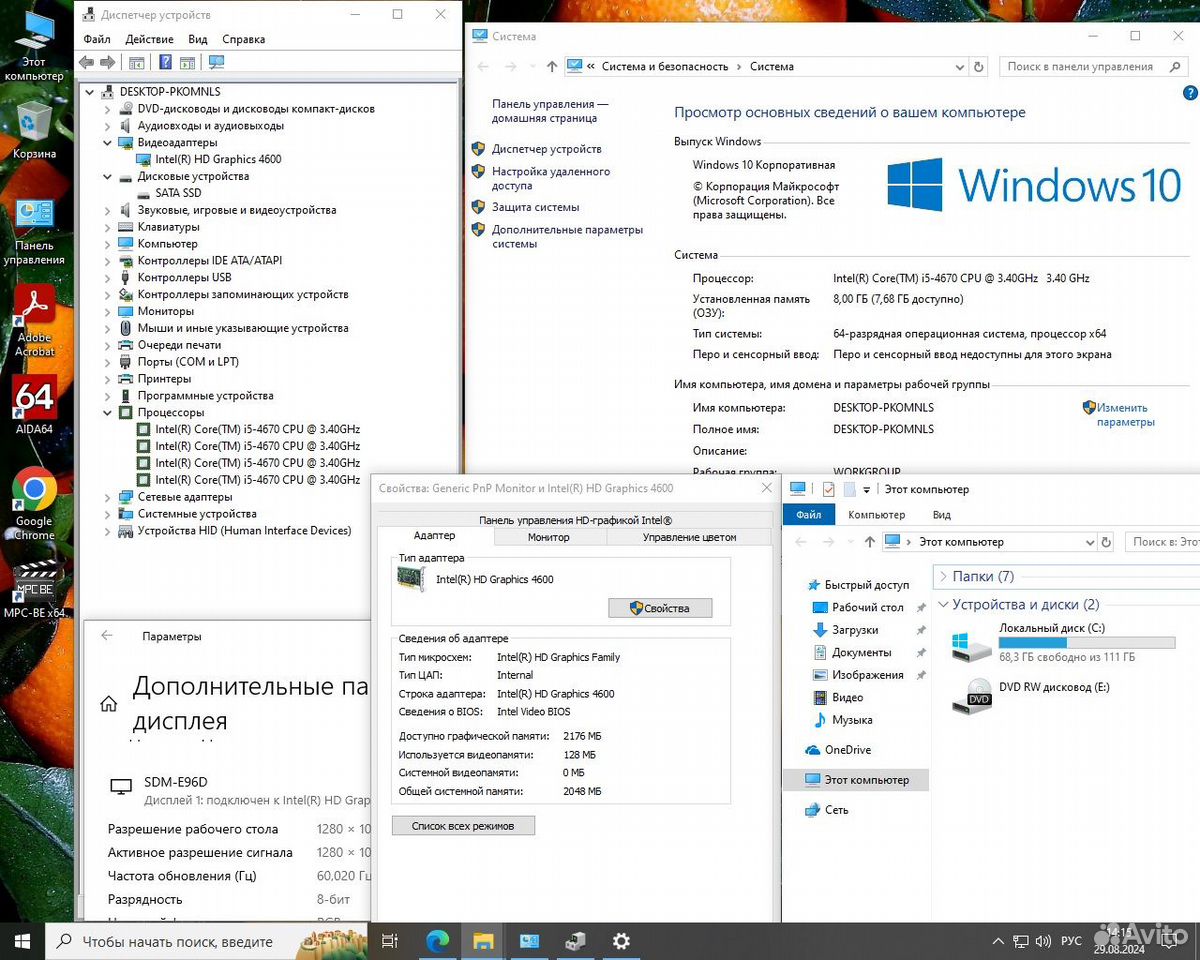Click refresh icon in Система address bar
The image size is (1200, 960).
[979, 67]
